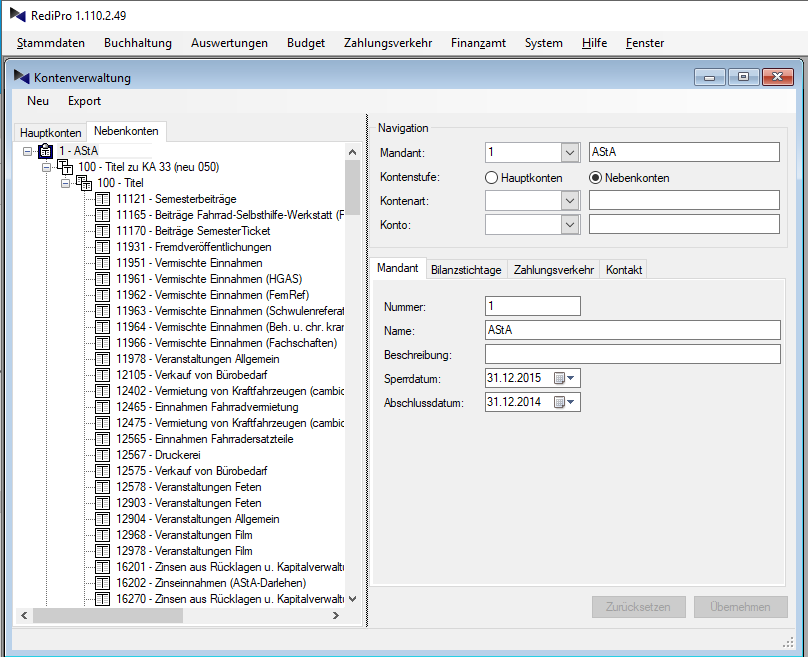Expand the Konto dropdown list

[x=569, y=225]
